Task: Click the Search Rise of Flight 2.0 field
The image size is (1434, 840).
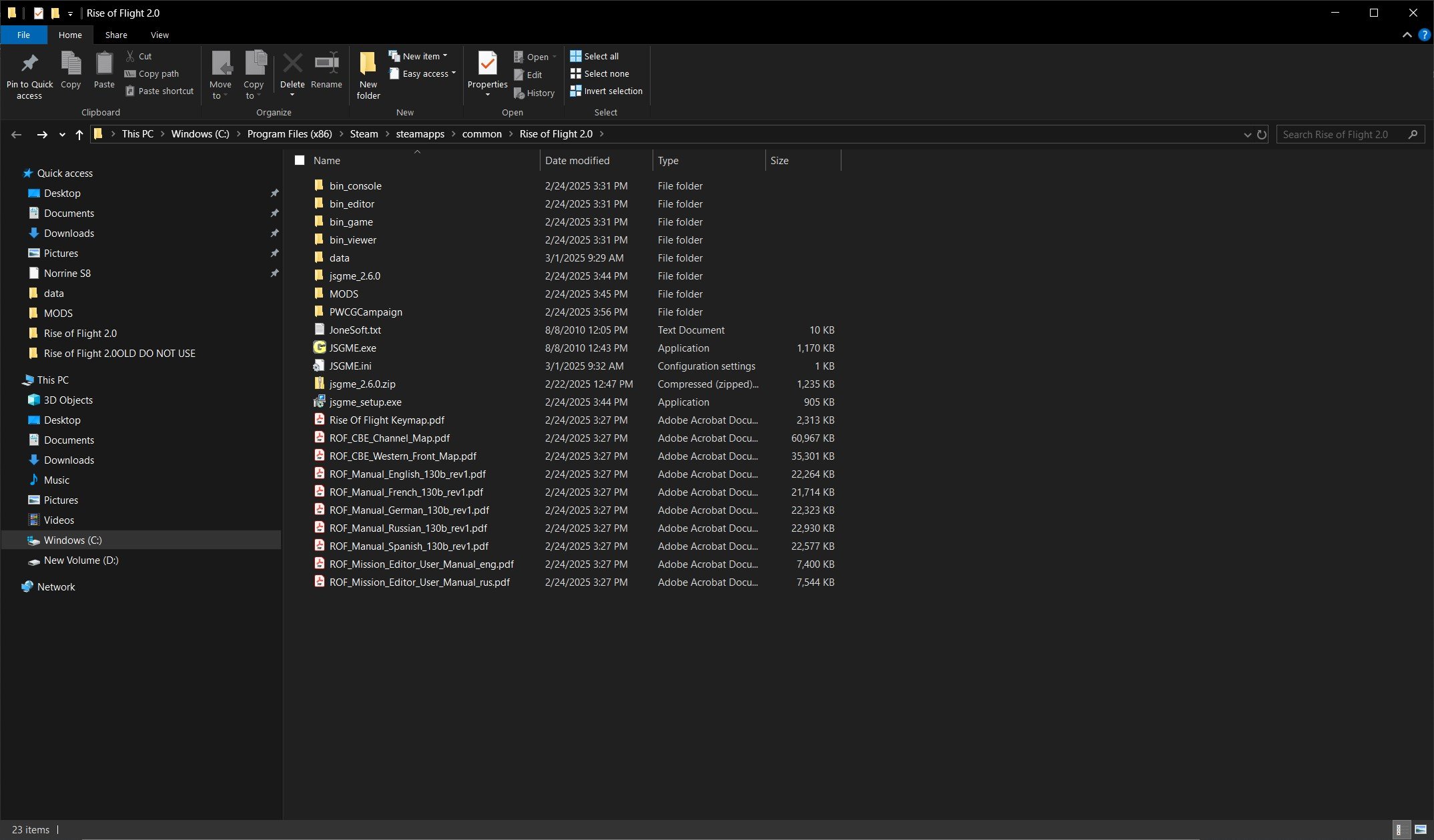Action: [1341, 135]
